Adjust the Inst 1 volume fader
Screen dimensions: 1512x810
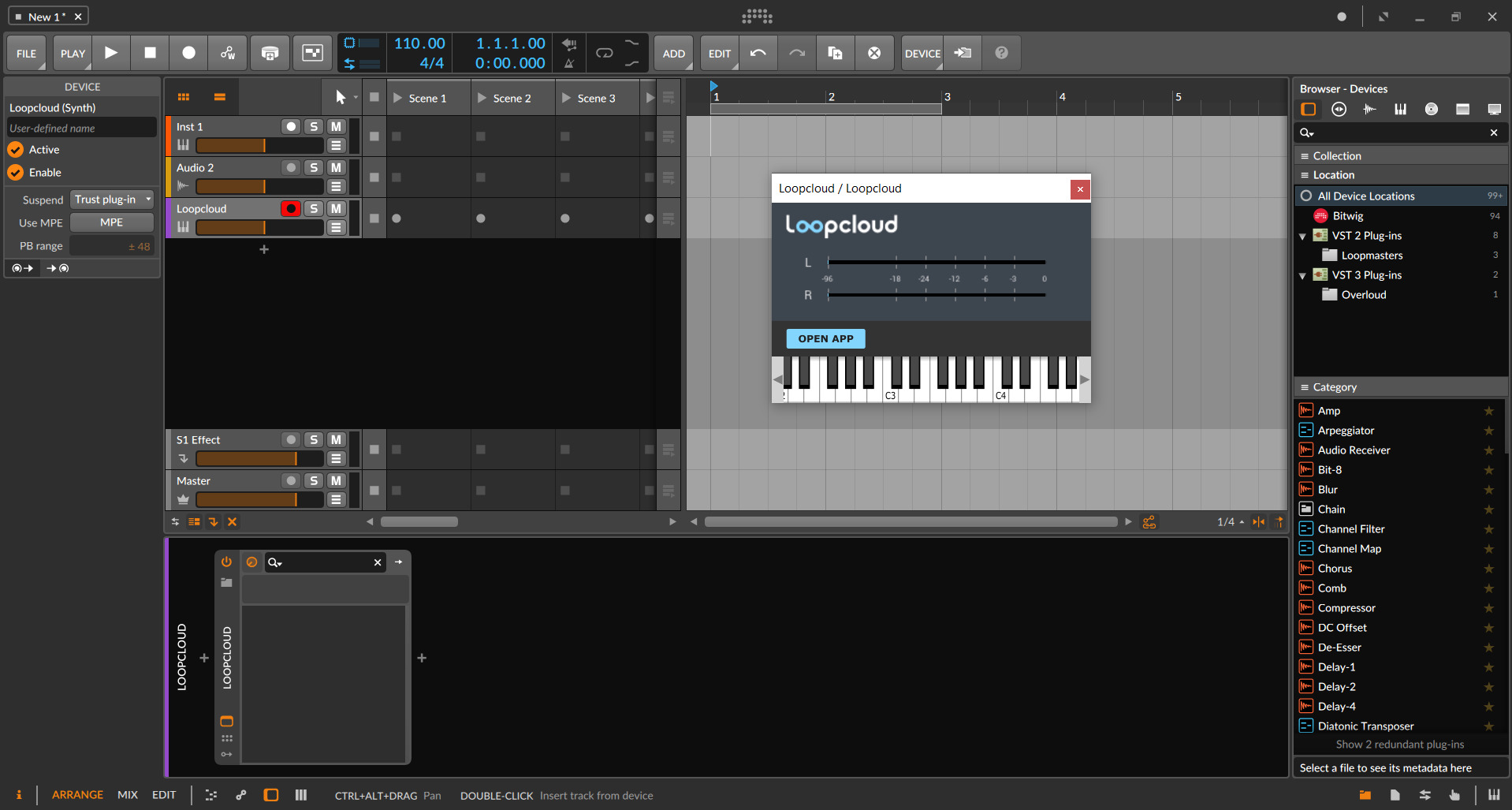click(x=260, y=145)
